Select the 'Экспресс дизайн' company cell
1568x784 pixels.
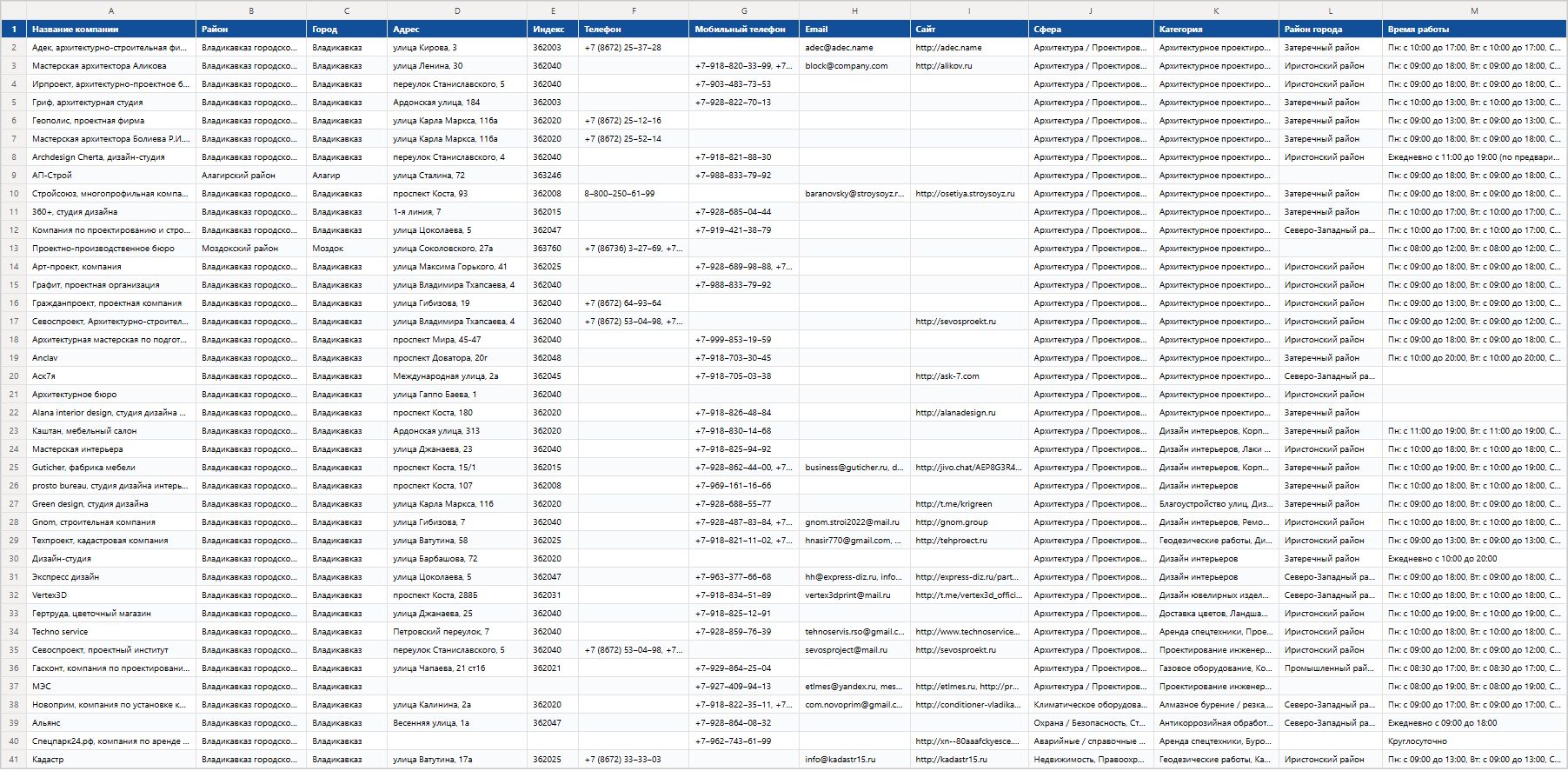coord(111,577)
